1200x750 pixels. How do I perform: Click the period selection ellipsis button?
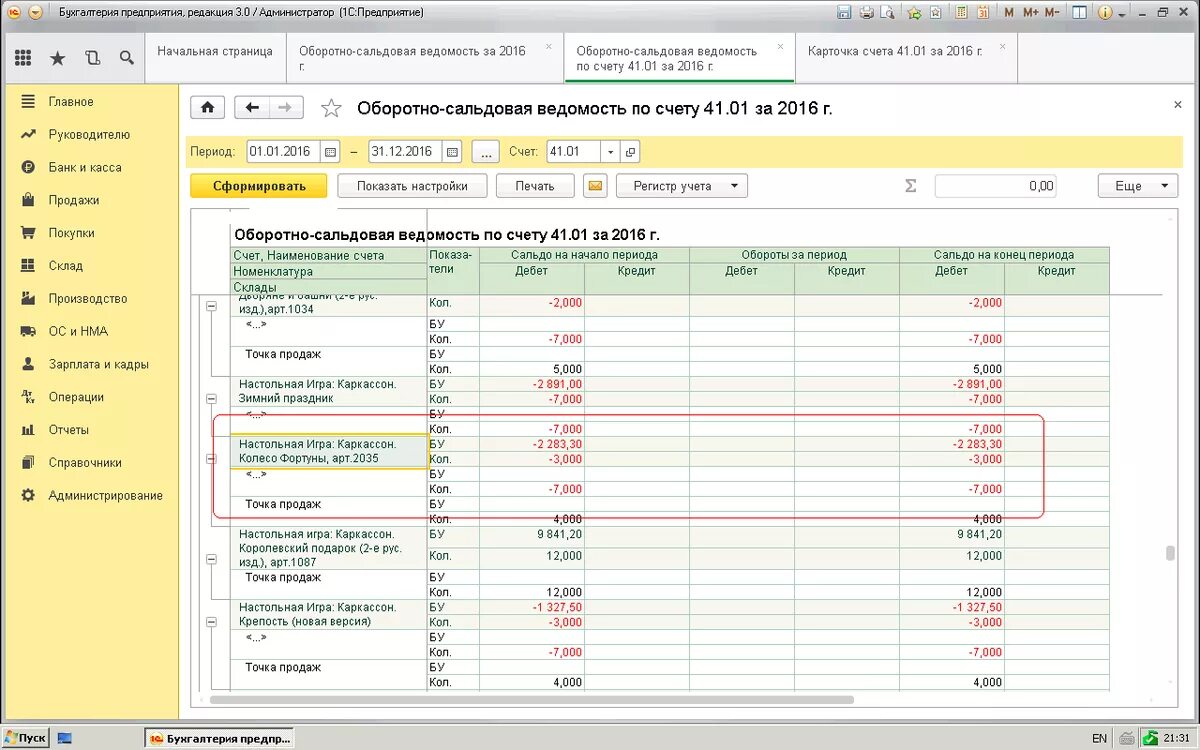(x=485, y=152)
